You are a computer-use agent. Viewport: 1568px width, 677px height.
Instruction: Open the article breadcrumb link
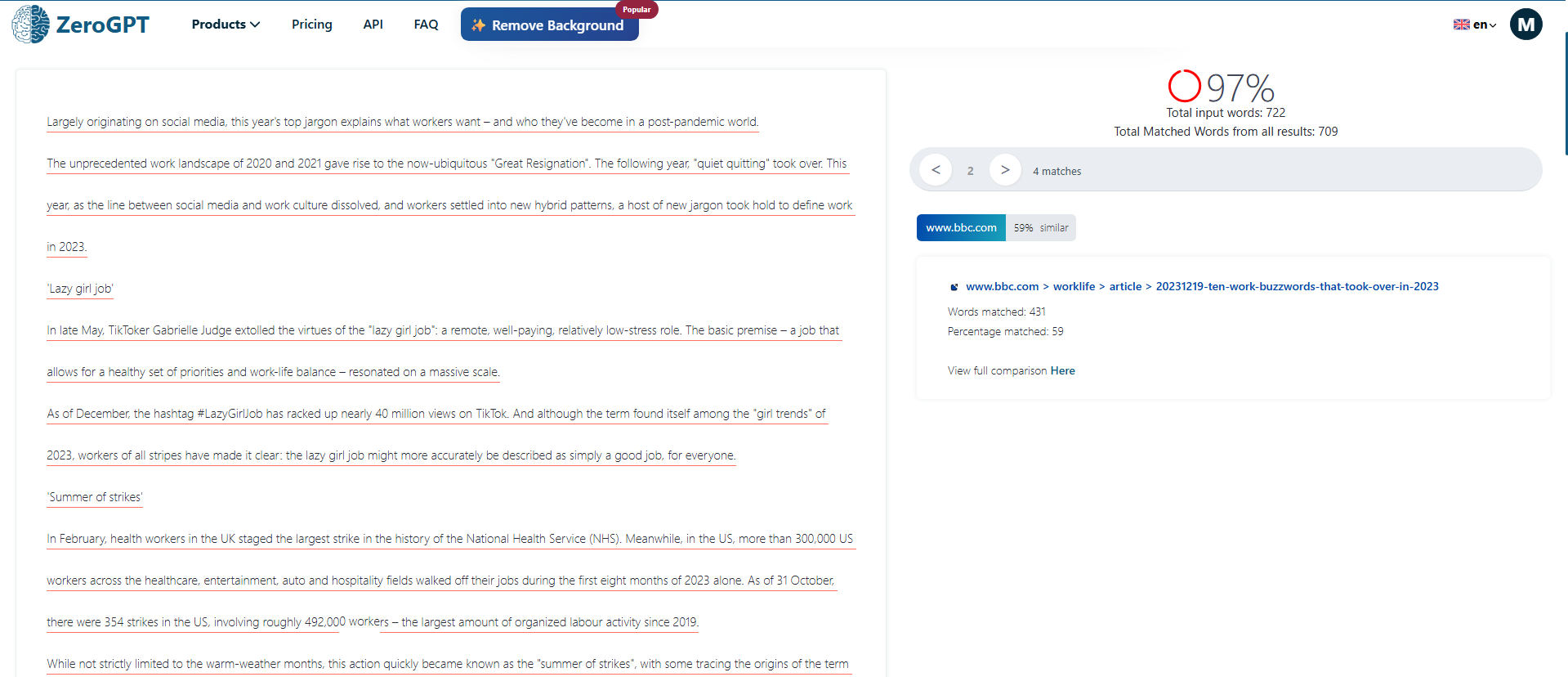coord(1125,287)
